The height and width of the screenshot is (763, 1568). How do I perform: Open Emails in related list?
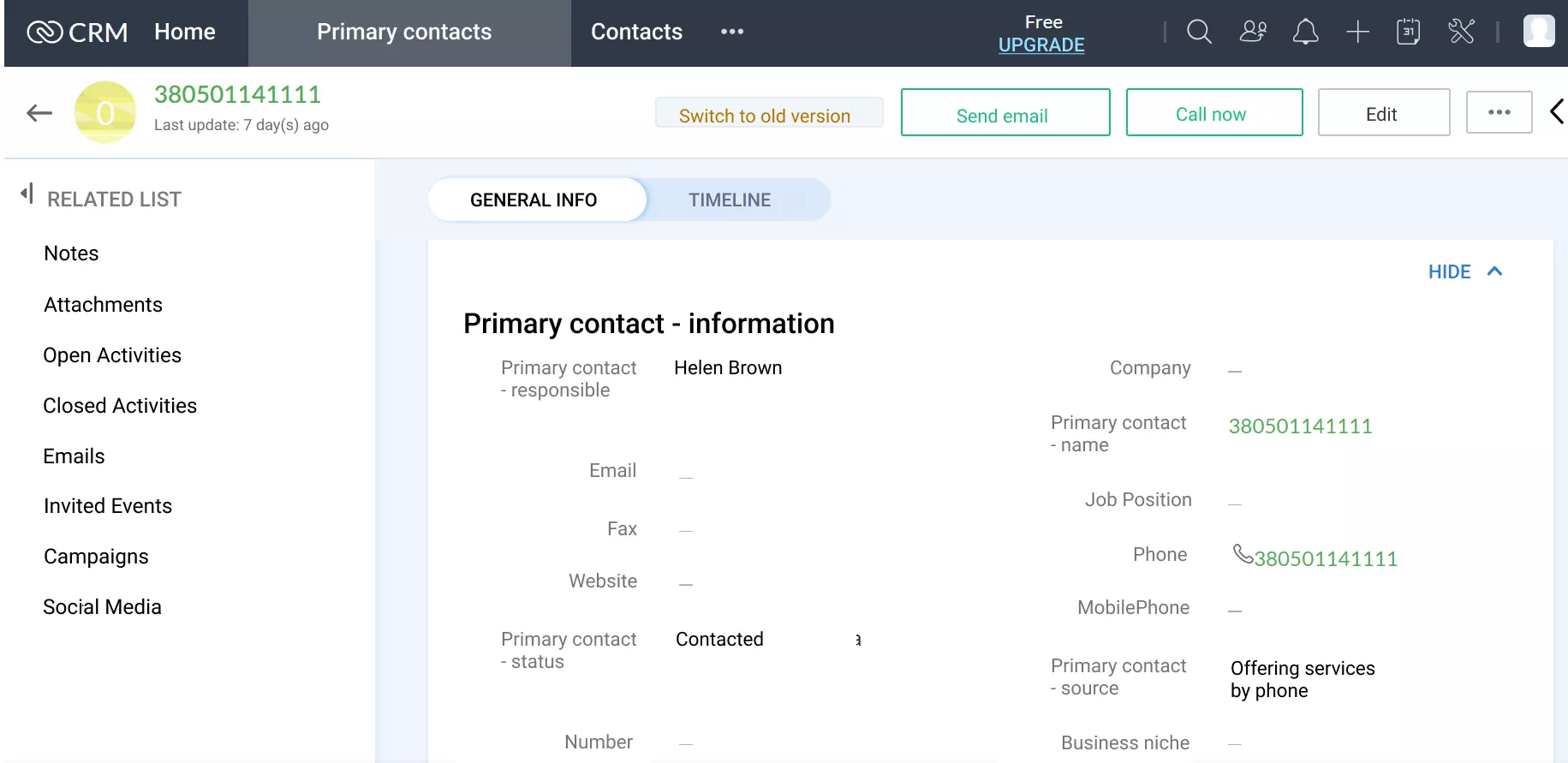pos(74,456)
